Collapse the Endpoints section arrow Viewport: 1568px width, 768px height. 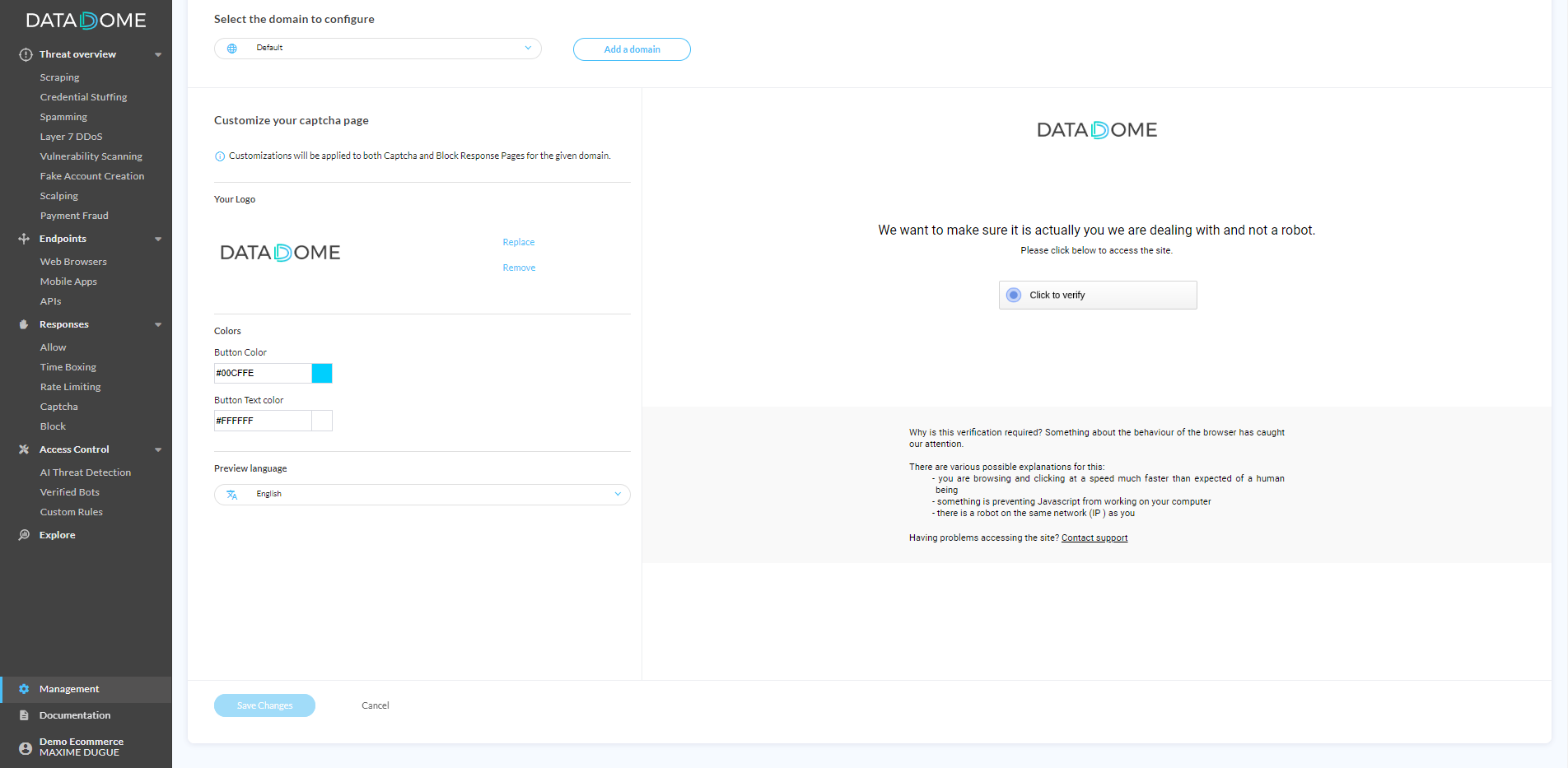pos(158,240)
